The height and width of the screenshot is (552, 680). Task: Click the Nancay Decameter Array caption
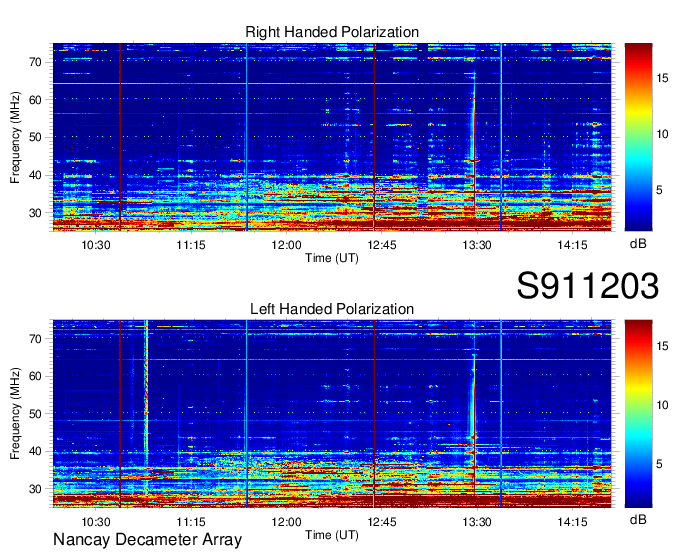click(x=147, y=540)
